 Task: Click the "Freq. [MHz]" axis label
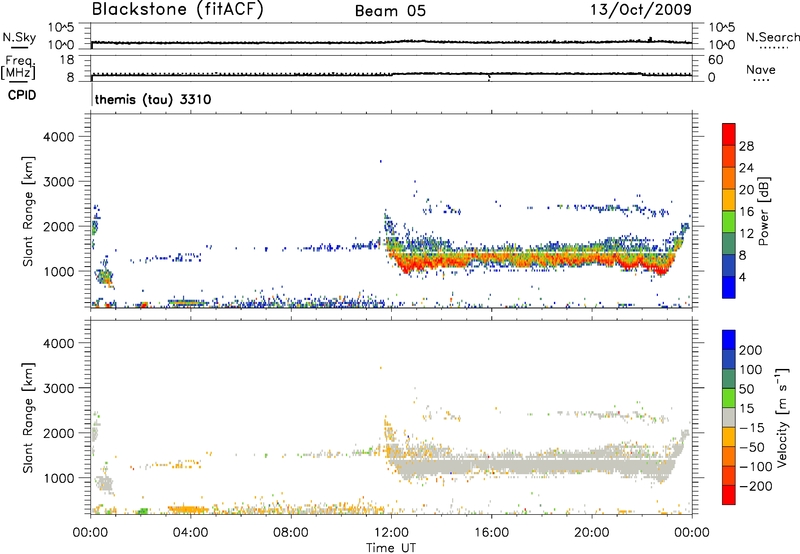[18, 67]
